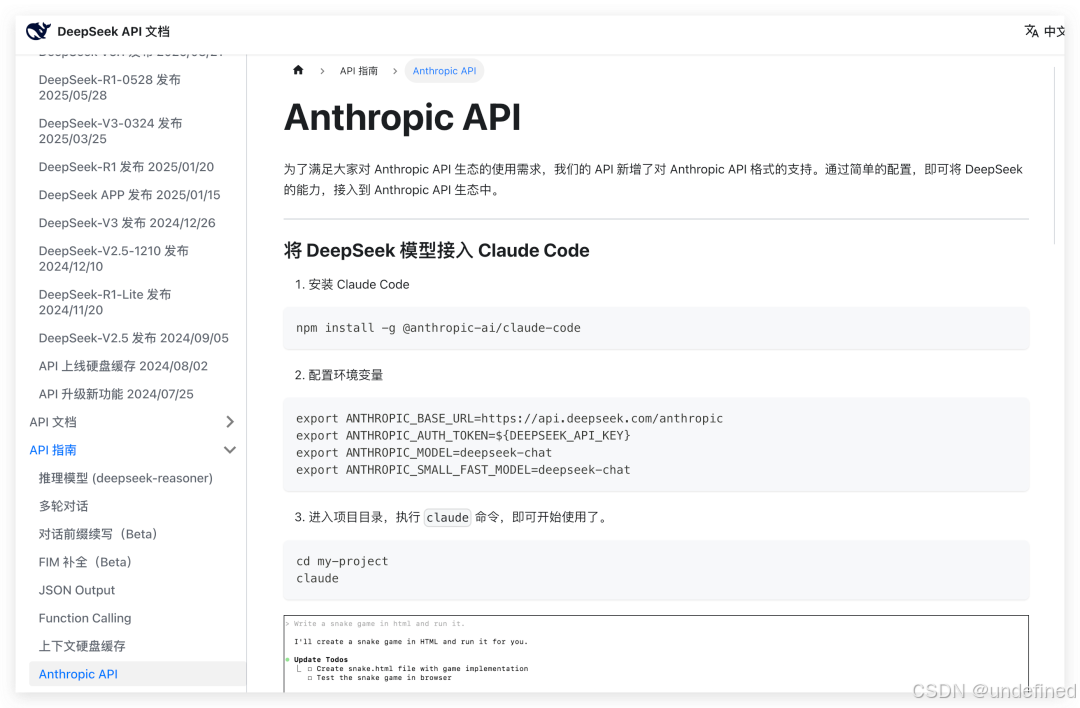Click the 将 DeepSeek 模型接入 Claude Code heading
Image resolution: width=1080 pixels, height=708 pixels.
[437, 250]
